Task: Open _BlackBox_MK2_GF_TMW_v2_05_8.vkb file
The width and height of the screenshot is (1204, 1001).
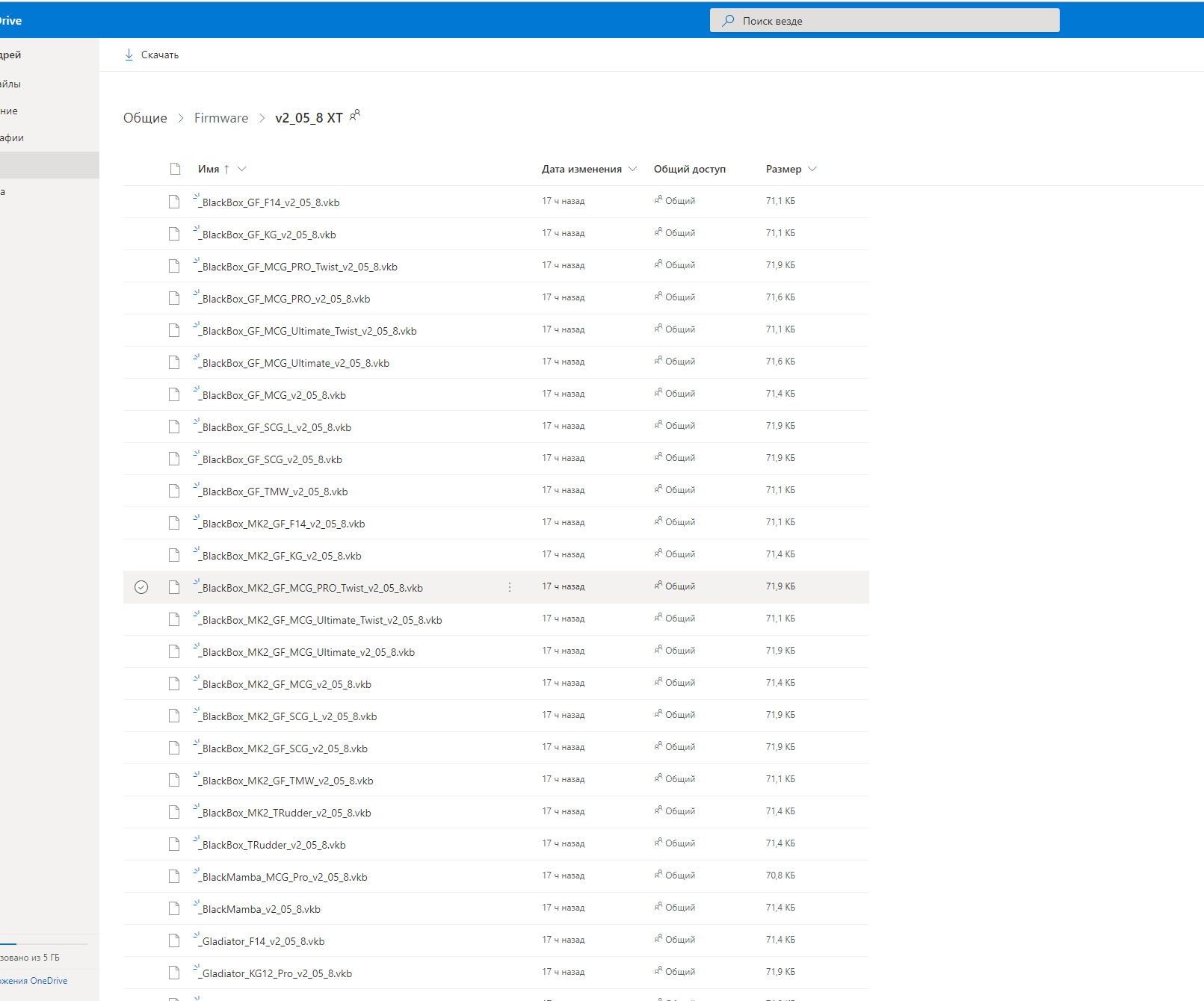Action: click(x=286, y=781)
